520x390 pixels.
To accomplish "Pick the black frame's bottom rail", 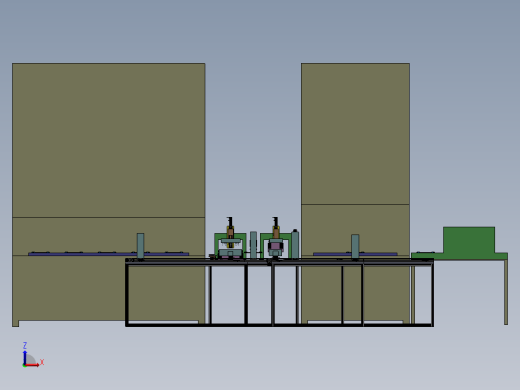I will click(x=279, y=325).
